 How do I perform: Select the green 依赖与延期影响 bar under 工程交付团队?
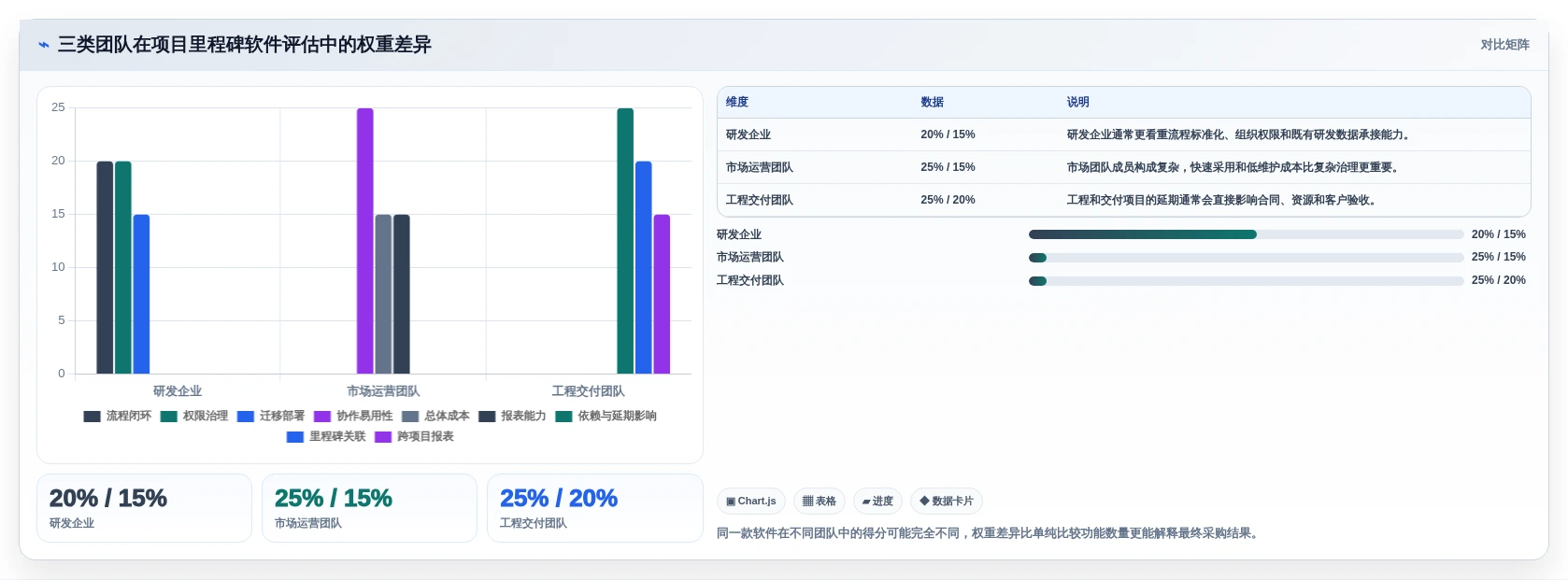pyautogui.click(x=625, y=241)
